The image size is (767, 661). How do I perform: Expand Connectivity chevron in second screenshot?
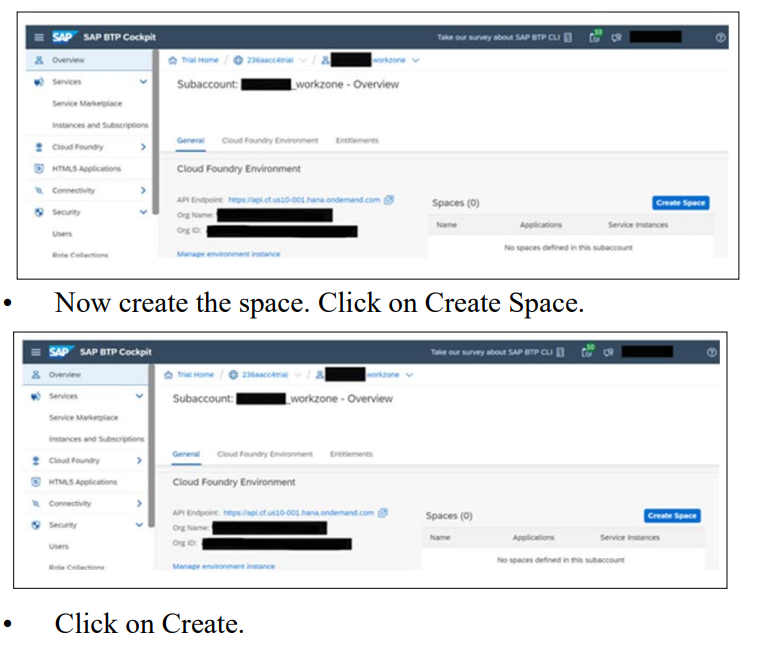point(139,503)
